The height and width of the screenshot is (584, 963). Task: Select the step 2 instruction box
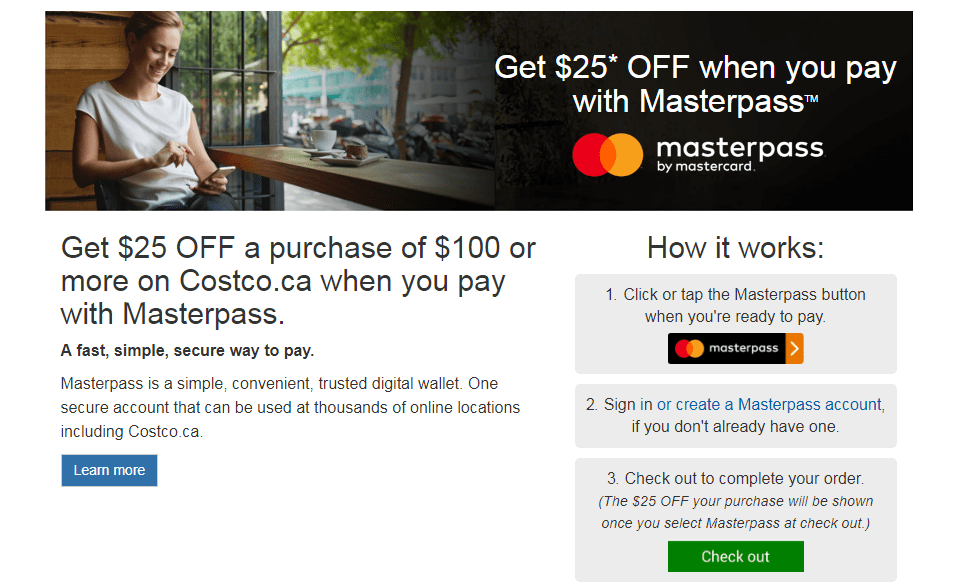click(x=735, y=415)
